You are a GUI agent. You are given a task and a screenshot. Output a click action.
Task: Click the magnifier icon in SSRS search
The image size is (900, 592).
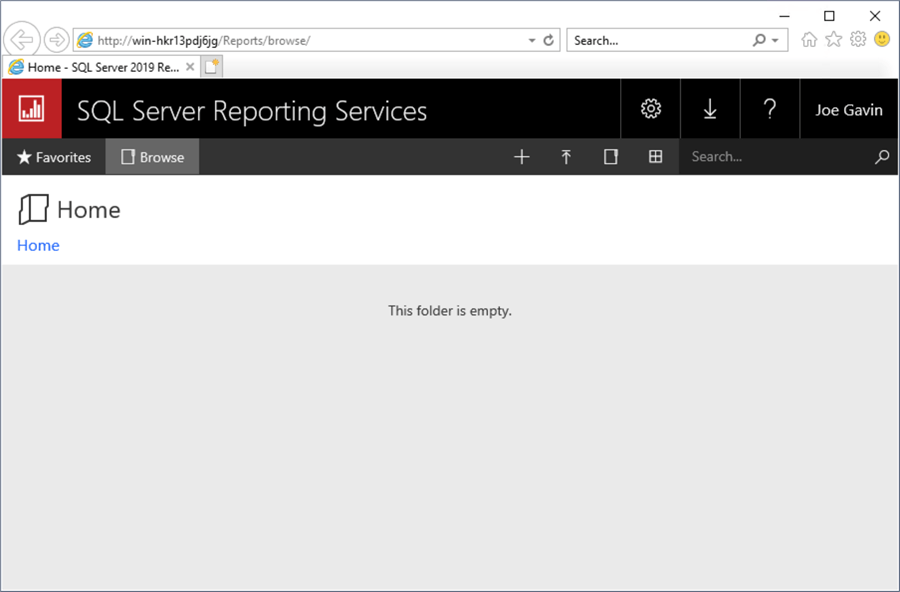(x=881, y=157)
